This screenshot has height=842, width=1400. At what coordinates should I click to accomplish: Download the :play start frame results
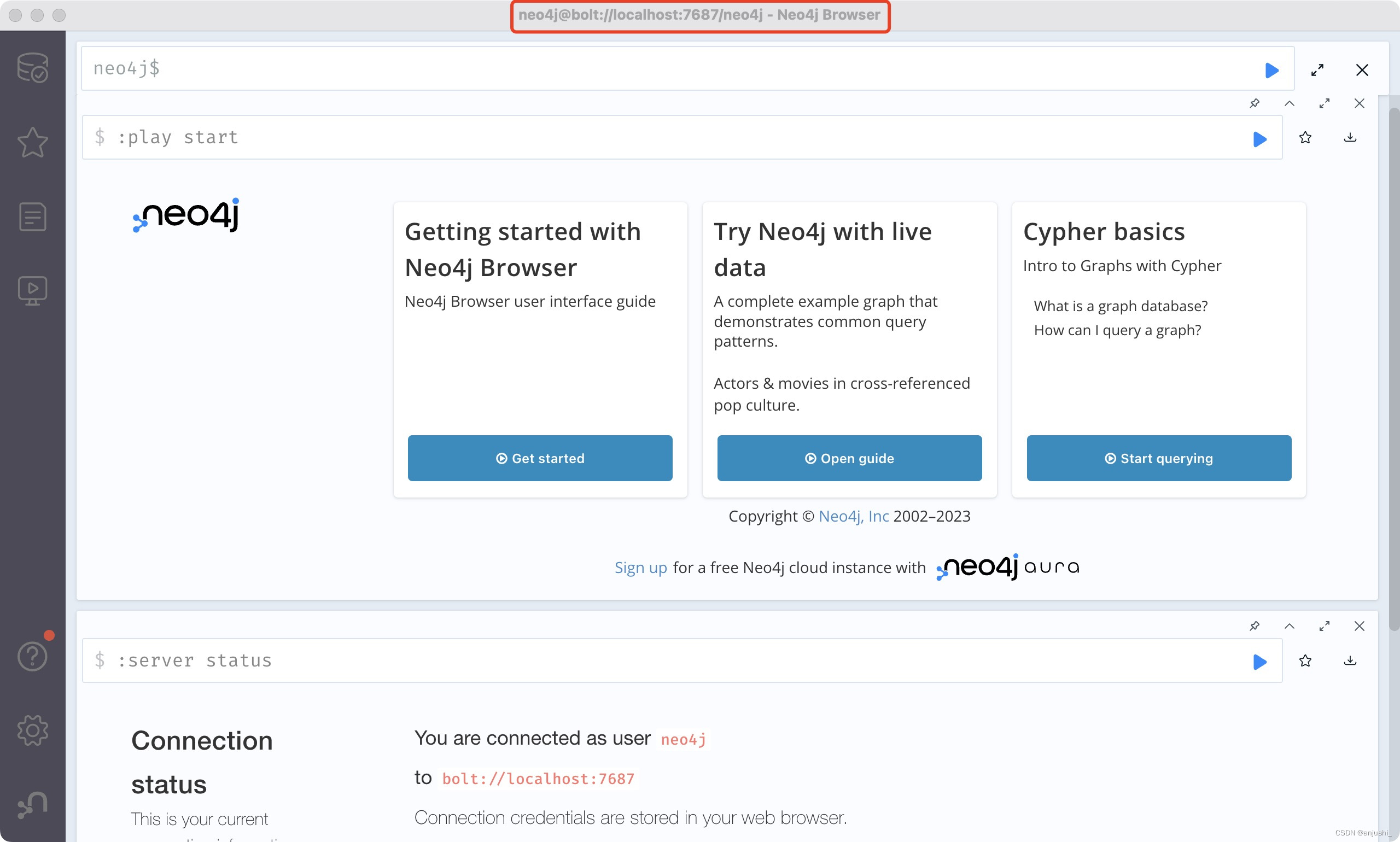click(x=1351, y=137)
